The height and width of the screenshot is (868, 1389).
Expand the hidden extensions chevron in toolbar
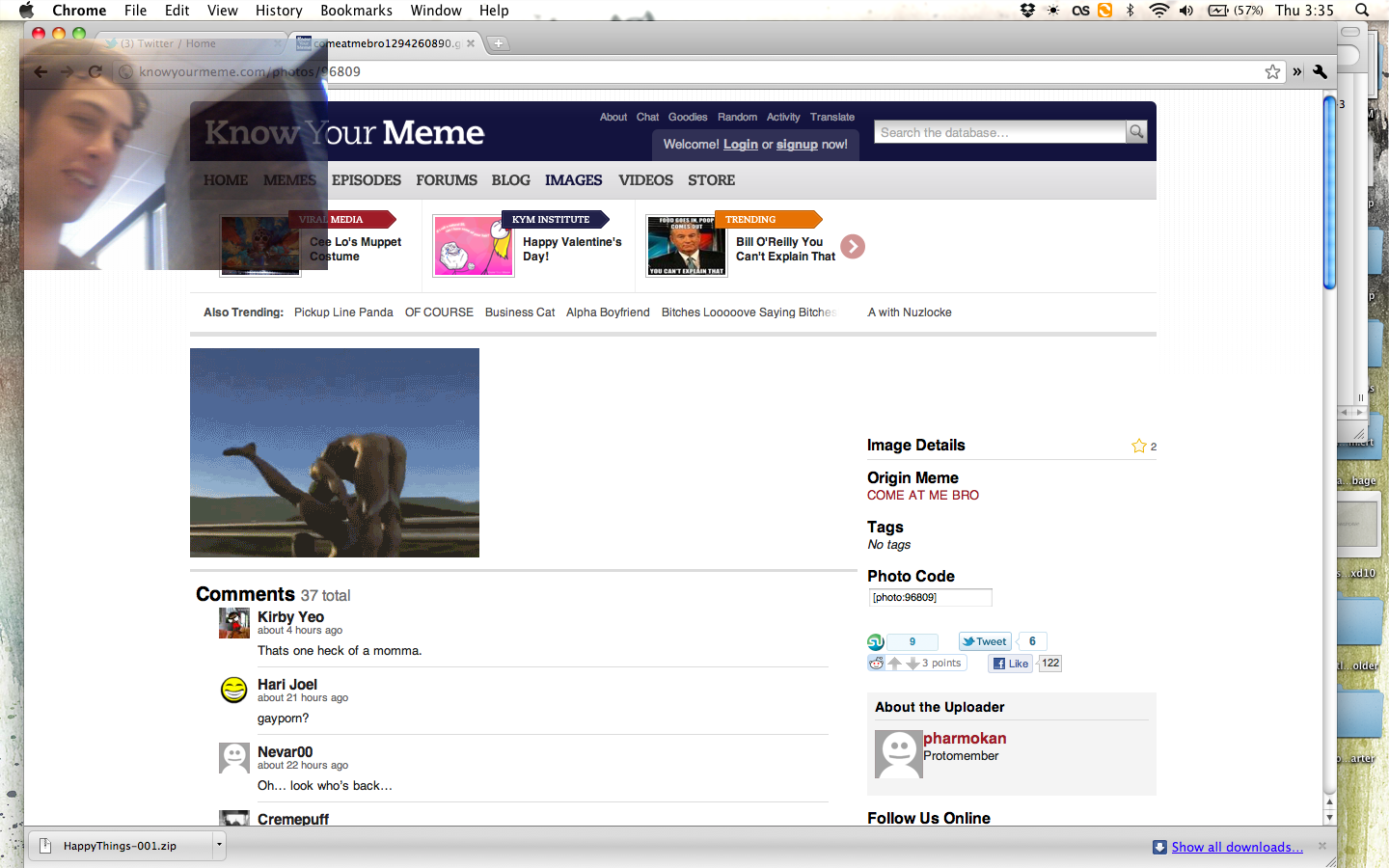pyautogui.click(x=1297, y=71)
